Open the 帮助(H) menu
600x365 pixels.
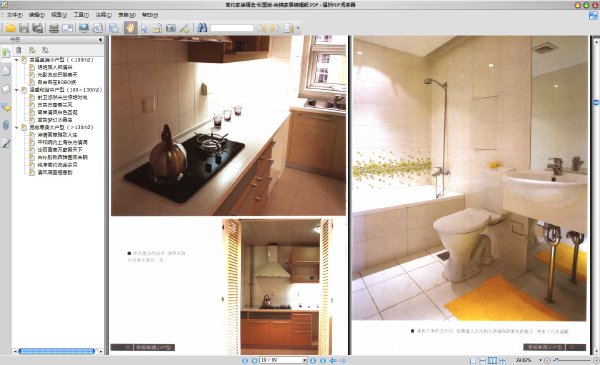pyautogui.click(x=150, y=15)
